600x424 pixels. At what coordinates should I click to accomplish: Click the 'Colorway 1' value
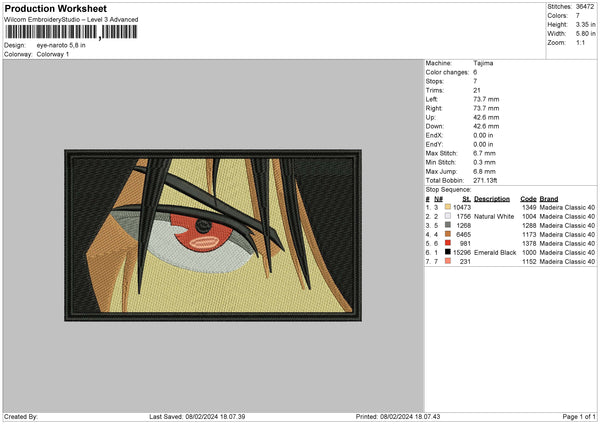coord(53,54)
